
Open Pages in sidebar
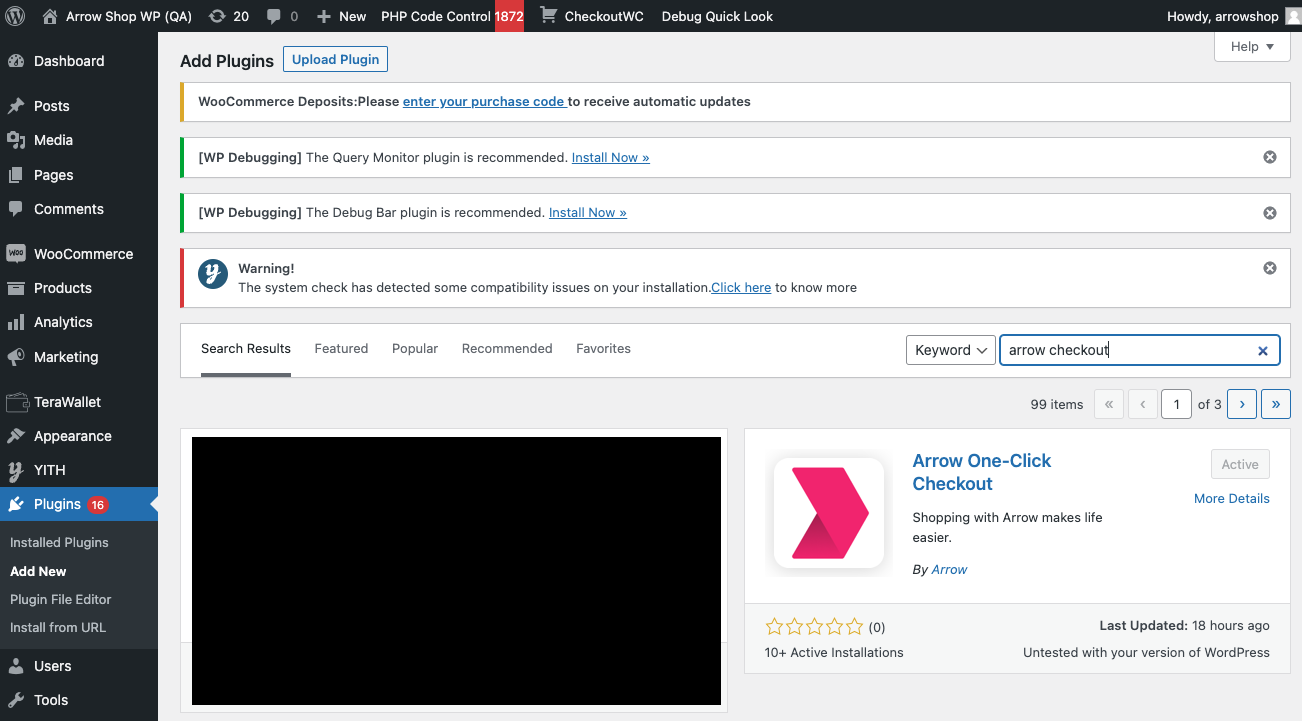[x=79, y=175]
